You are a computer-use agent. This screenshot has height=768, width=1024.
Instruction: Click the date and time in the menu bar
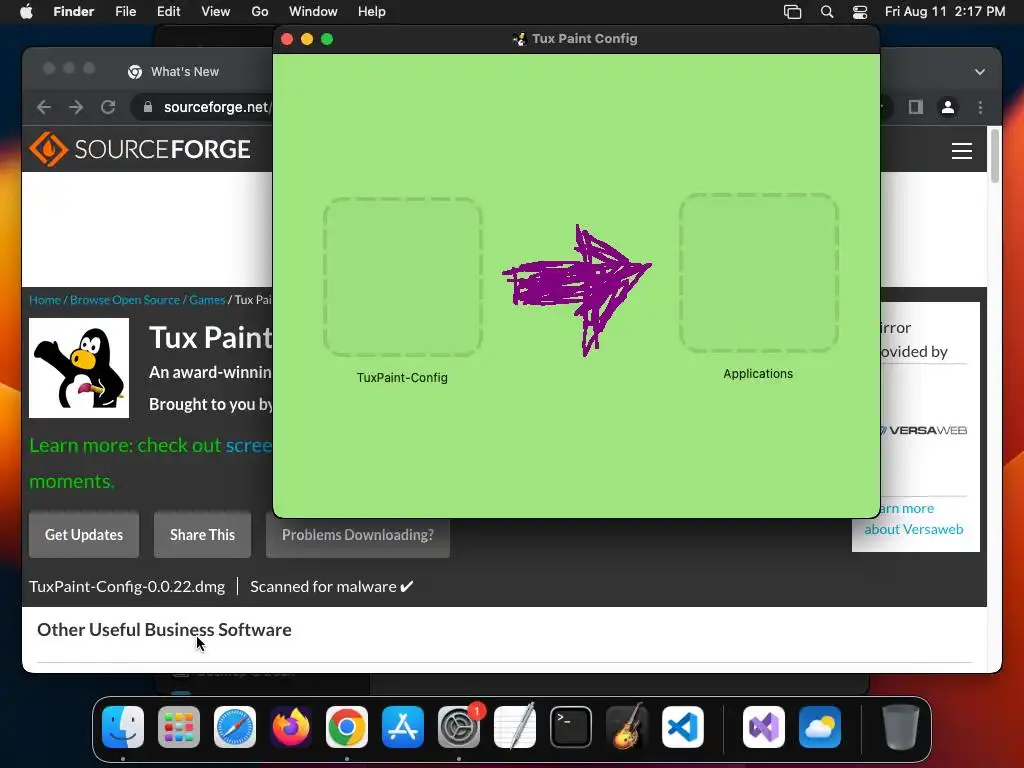click(x=944, y=12)
